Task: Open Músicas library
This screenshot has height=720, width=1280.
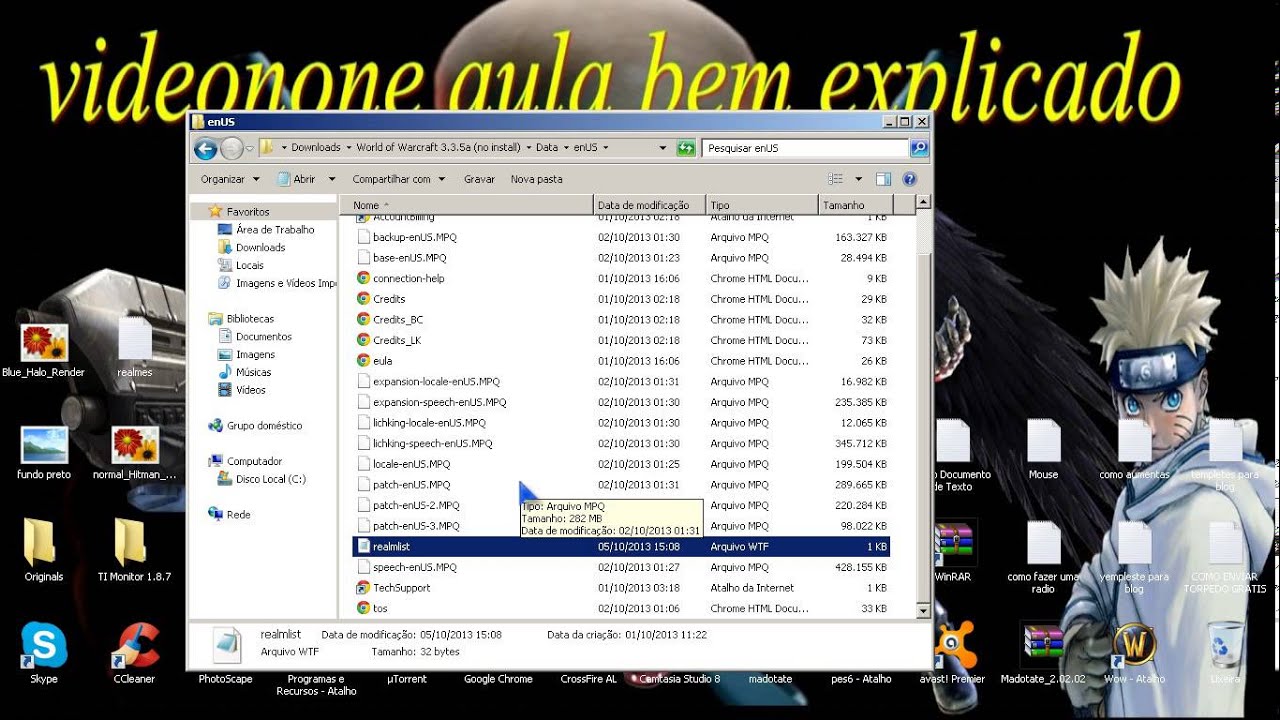Action: tap(253, 372)
